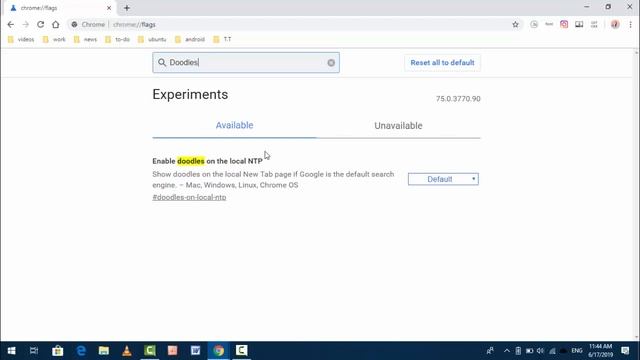Open the taskbar clock and date
Screen dimensions: 640x360
[600, 351]
